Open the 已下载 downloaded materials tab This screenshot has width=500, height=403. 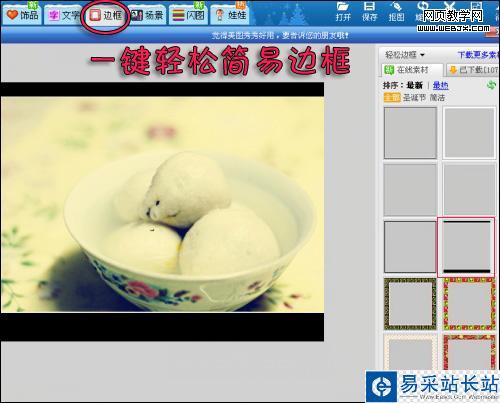[x=473, y=70]
